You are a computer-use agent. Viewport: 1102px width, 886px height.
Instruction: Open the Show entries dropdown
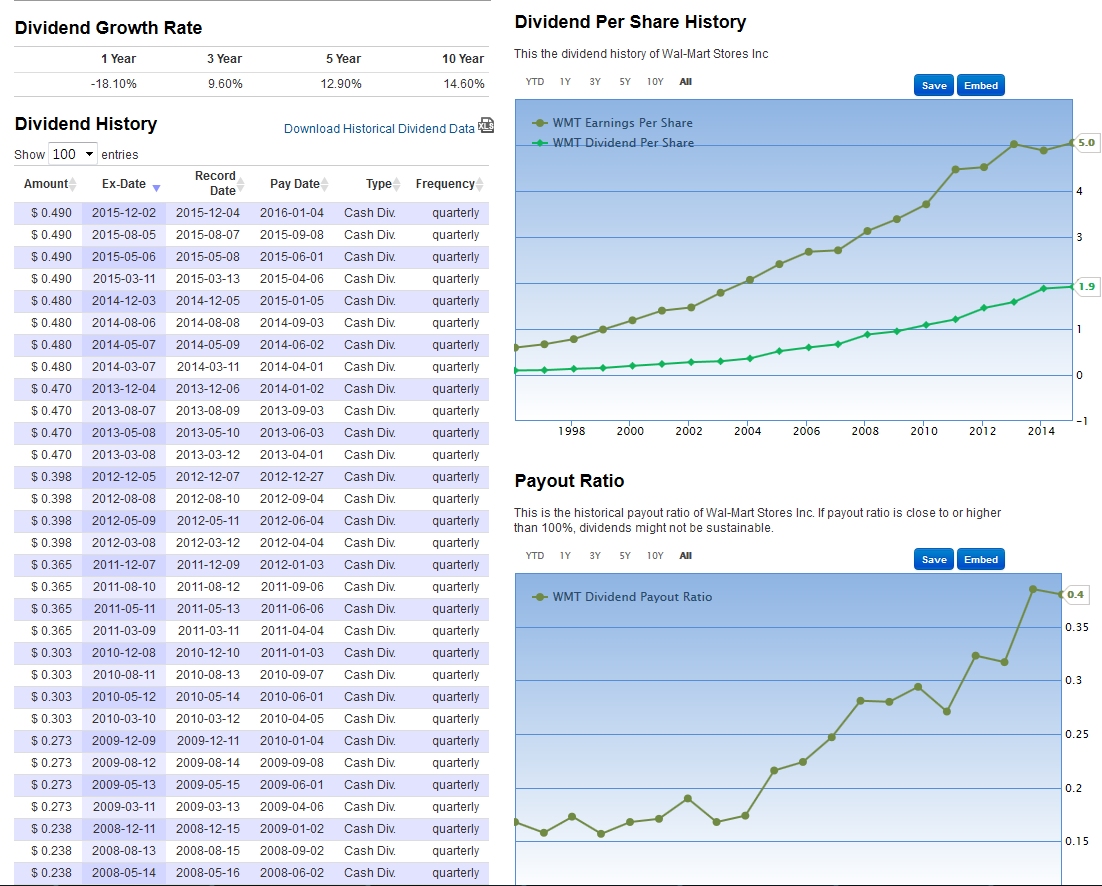[x=72, y=154]
